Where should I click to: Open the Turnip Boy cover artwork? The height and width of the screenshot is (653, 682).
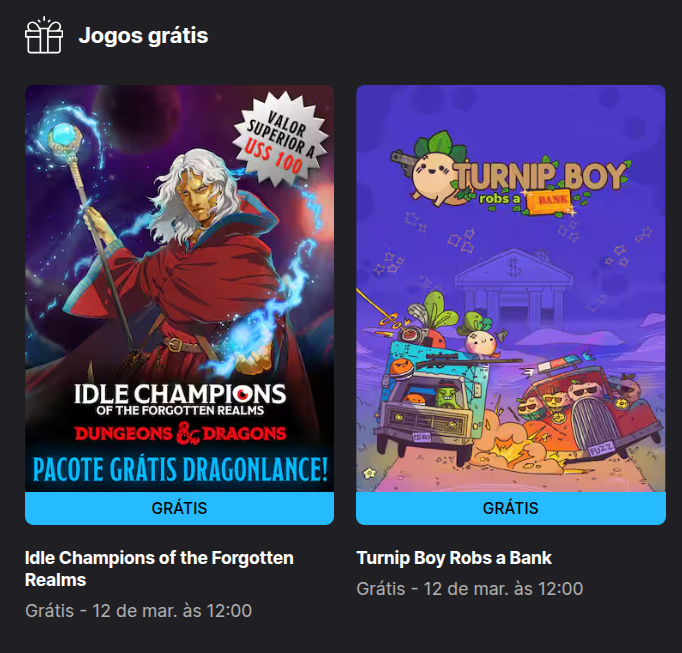(511, 288)
